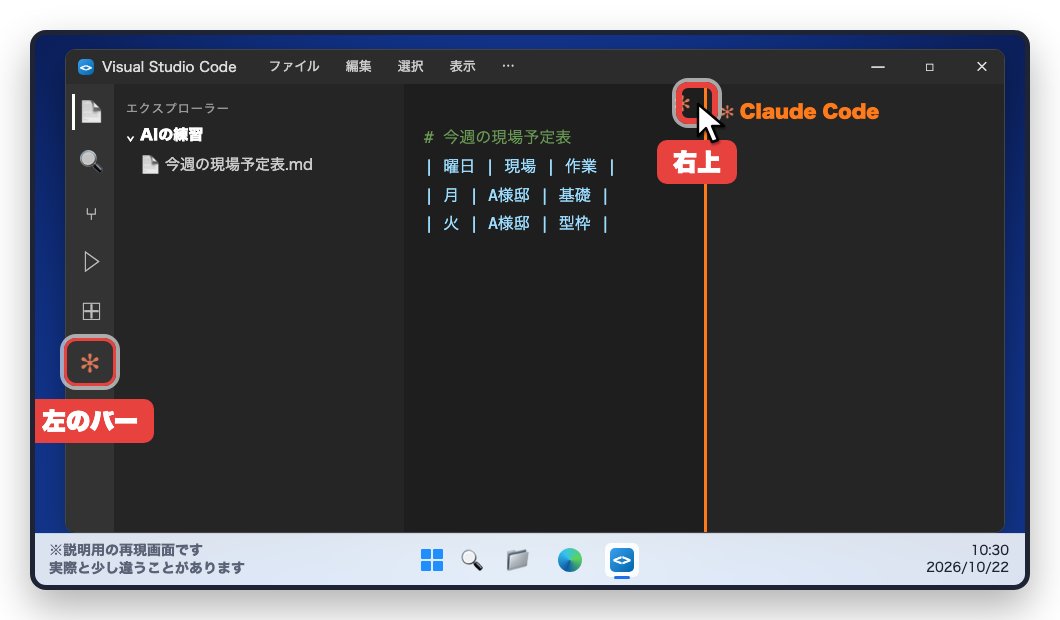Screen dimensions: 1060x620
Task: Click the Claude Code panel title
Action: (809, 112)
